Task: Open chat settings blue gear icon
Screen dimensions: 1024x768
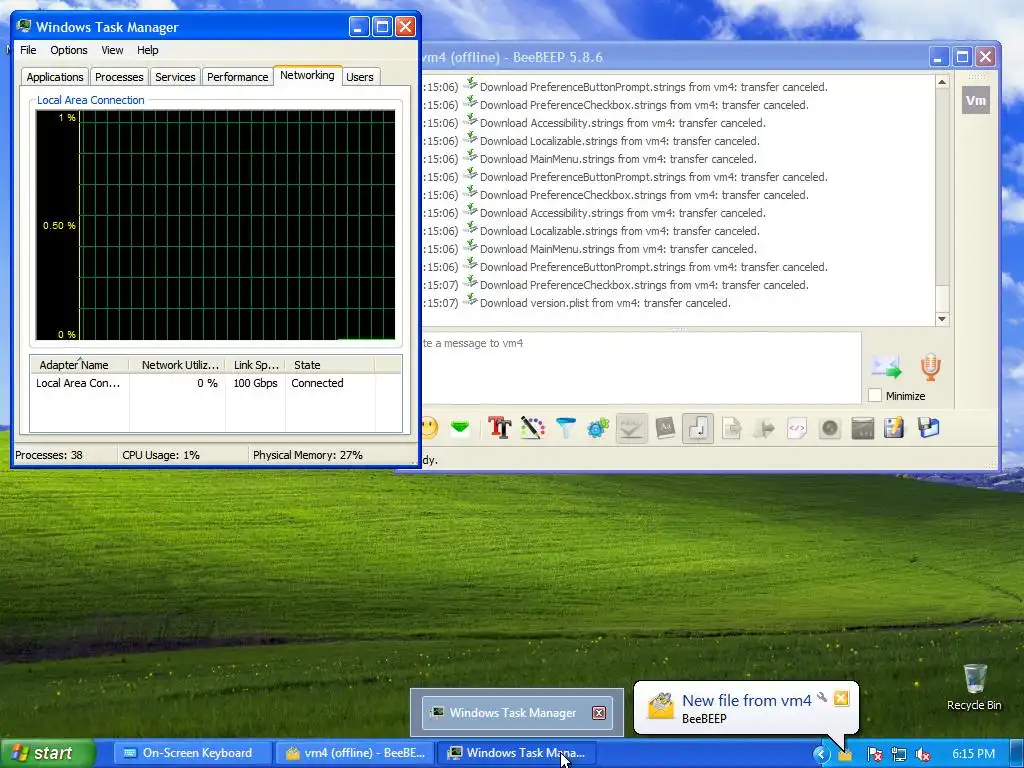Action: 598,428
